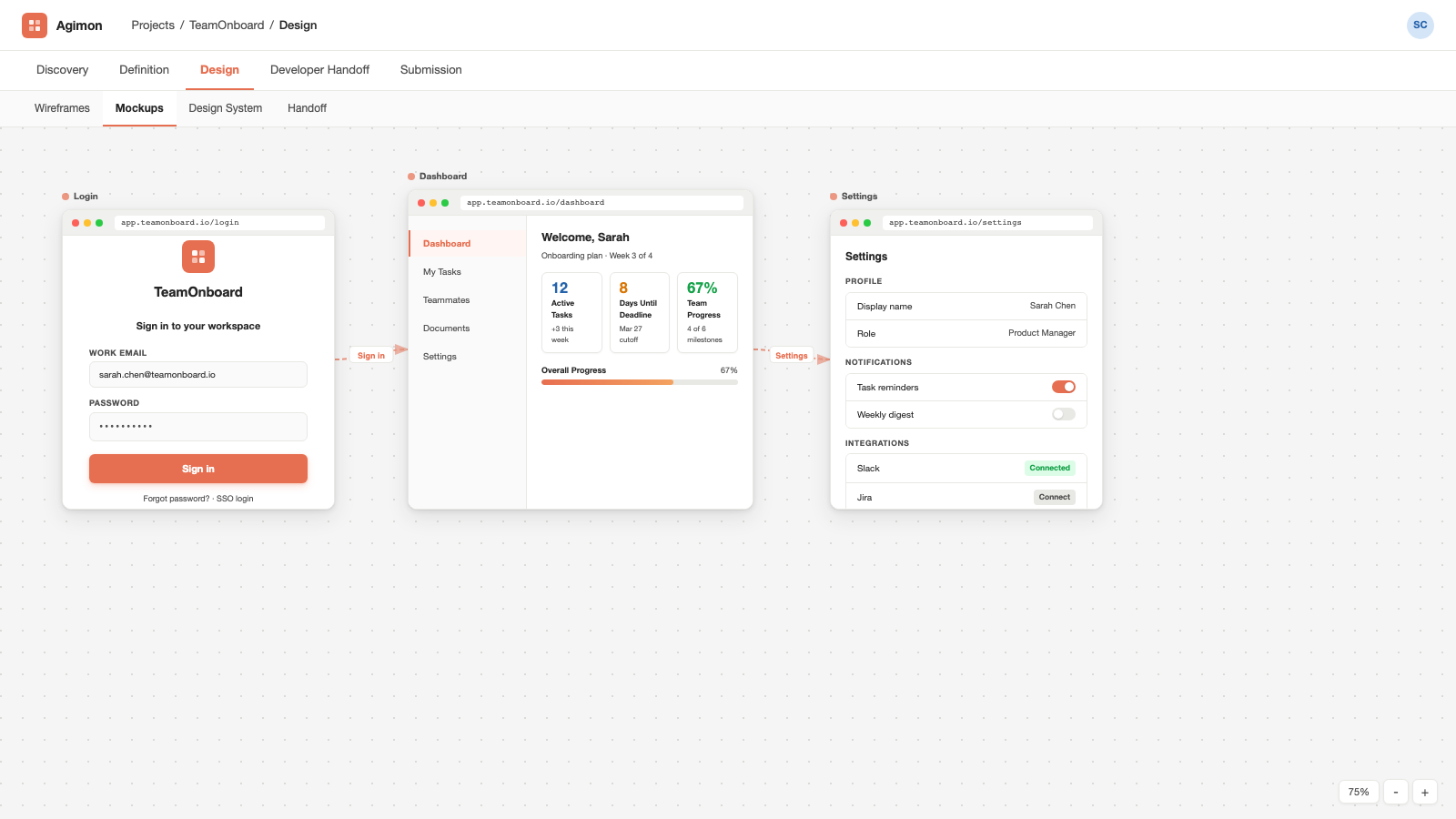Click TeamOnboard in the breadcrumb
This screenshot has width=1456, height=819.
227,25
